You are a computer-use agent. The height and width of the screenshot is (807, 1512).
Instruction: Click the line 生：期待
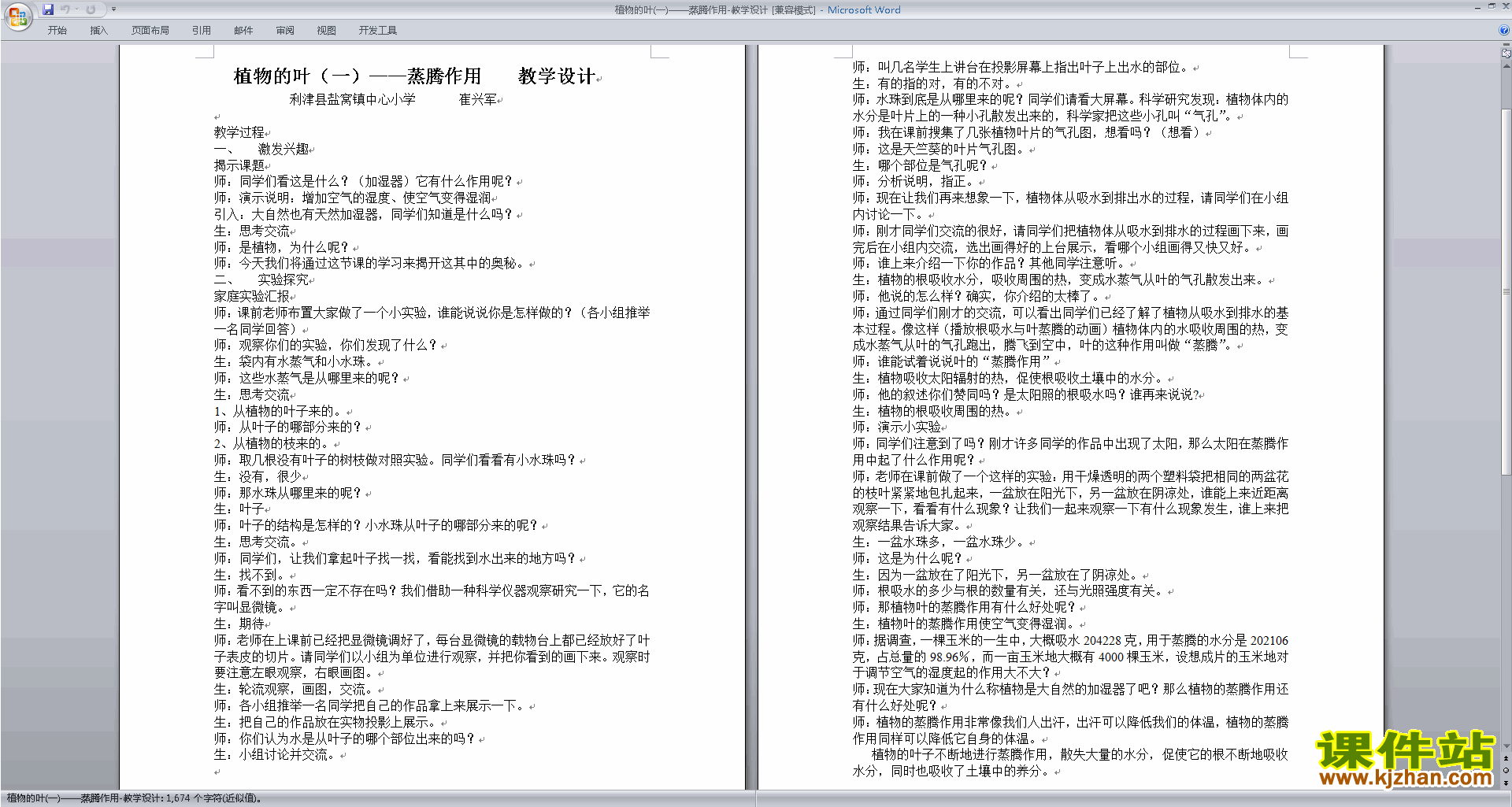tap(239, 624)
